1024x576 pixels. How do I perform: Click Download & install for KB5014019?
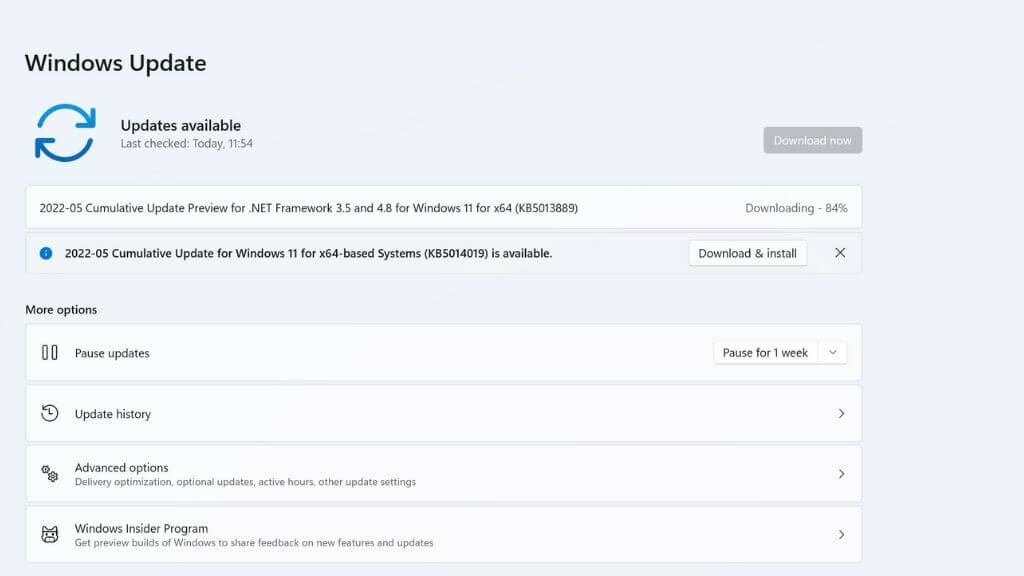coord(748,253)
